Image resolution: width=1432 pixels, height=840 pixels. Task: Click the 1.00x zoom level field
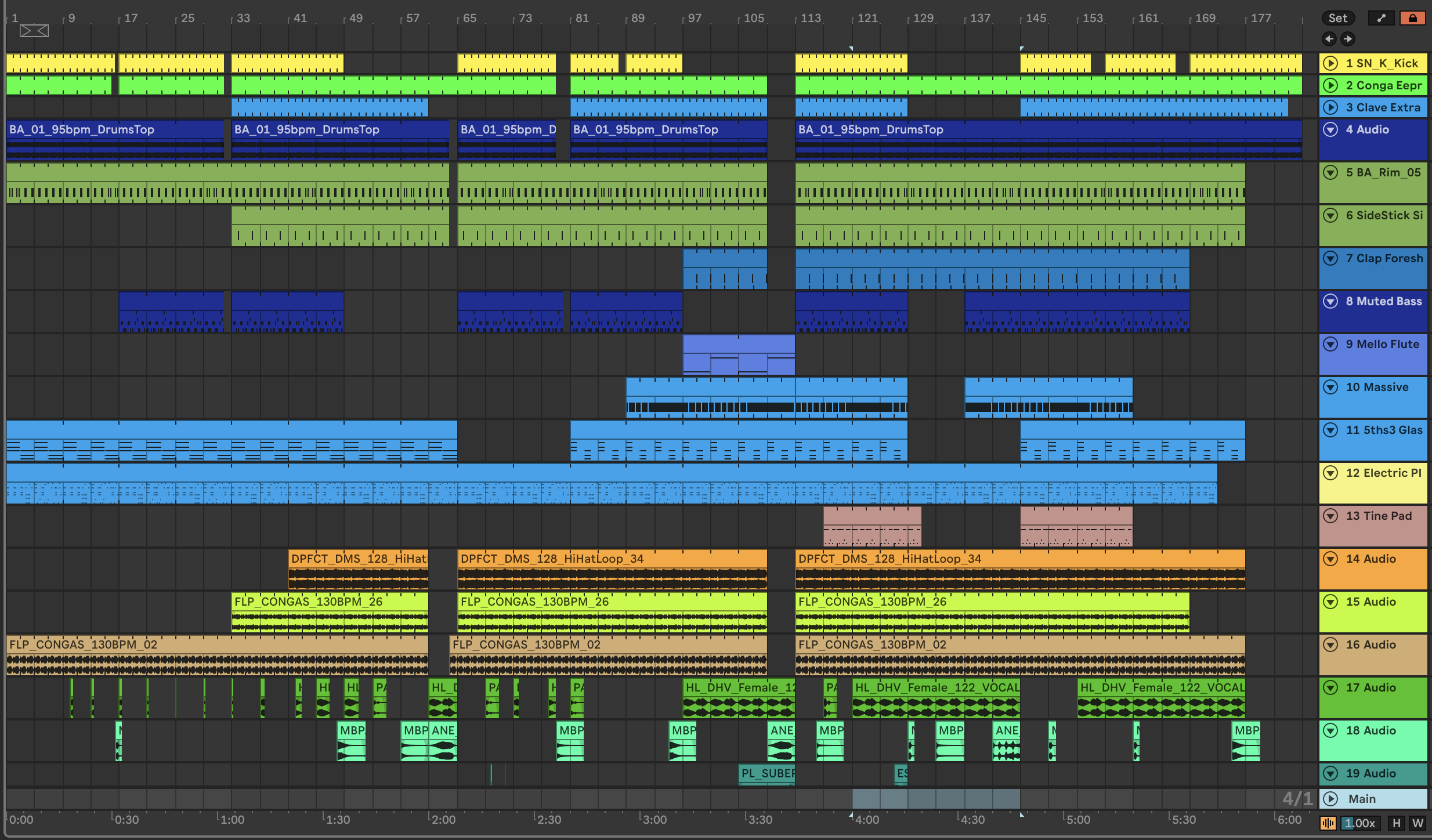tap(1361, 823)
